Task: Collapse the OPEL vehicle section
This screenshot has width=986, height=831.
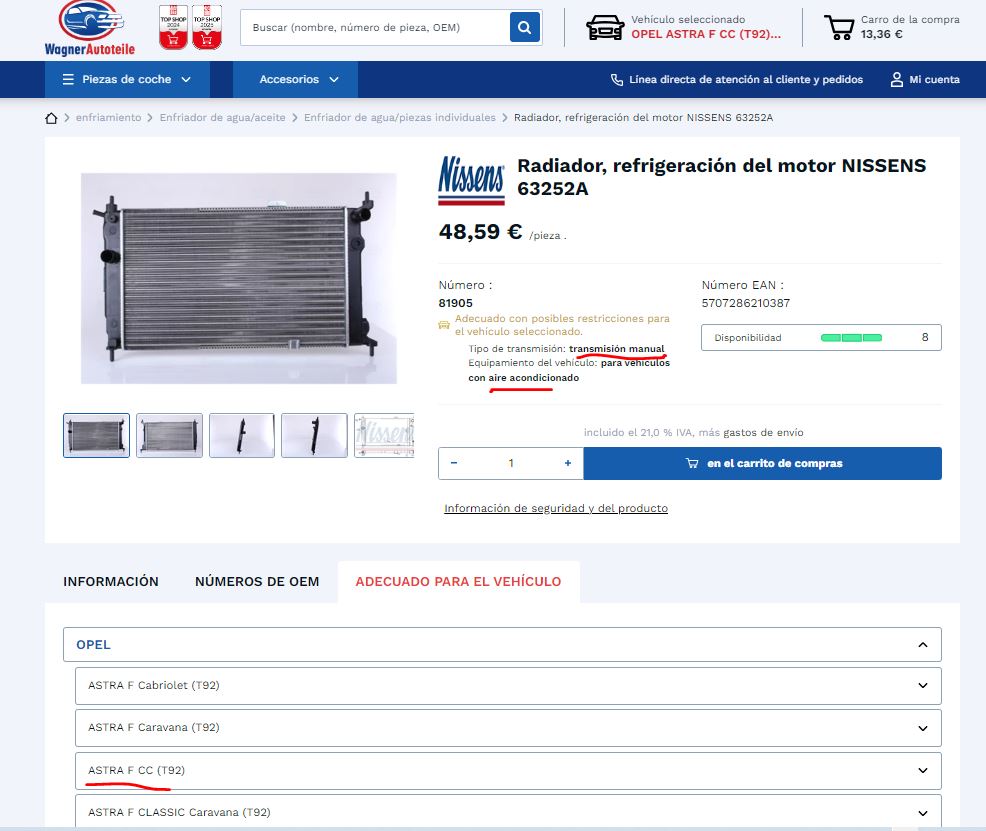Action: tap(922, 645)
